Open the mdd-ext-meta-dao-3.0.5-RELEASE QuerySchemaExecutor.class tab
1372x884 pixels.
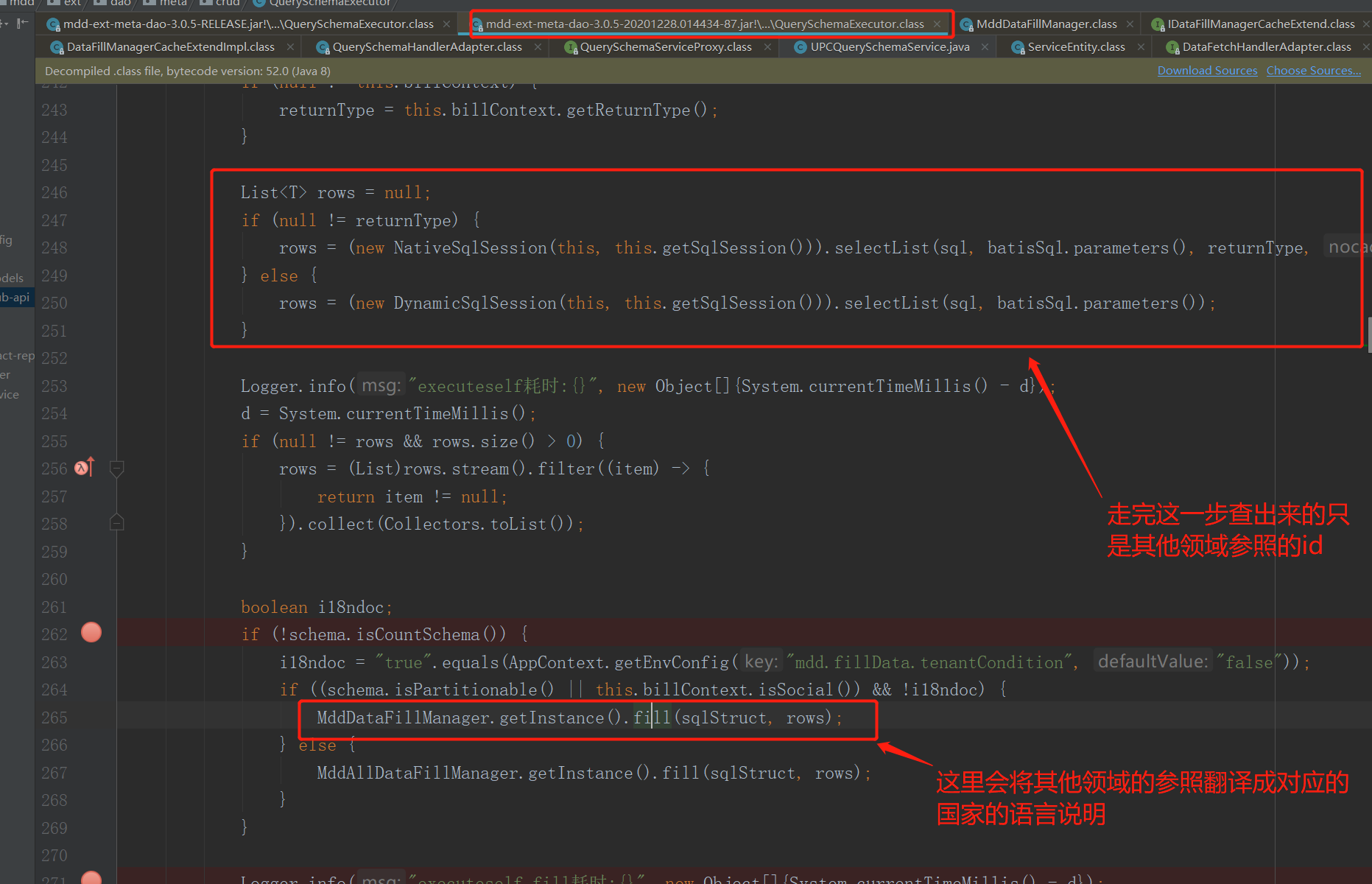click(248, 24)
